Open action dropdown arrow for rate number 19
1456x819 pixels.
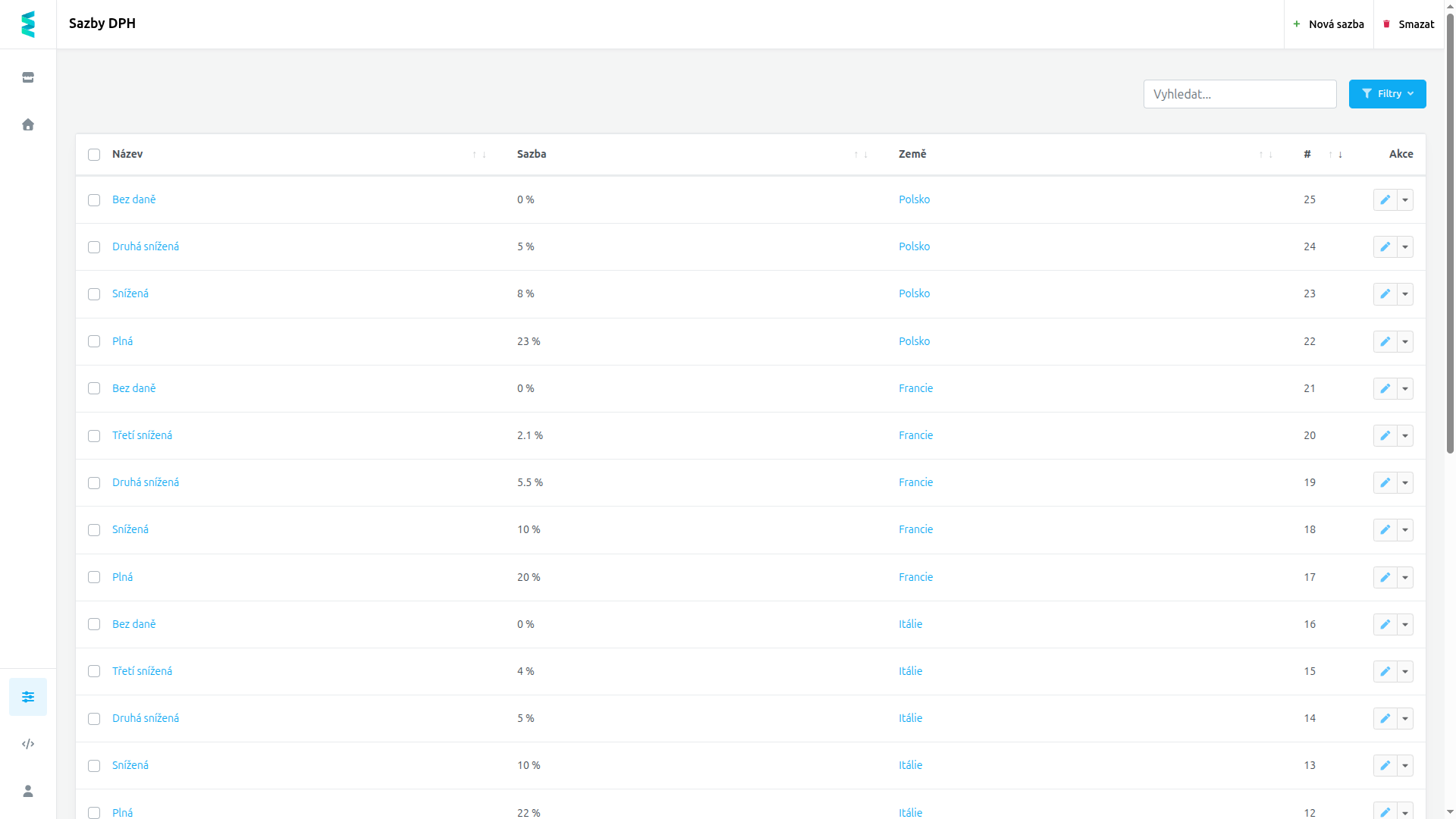coord(1405,482)
